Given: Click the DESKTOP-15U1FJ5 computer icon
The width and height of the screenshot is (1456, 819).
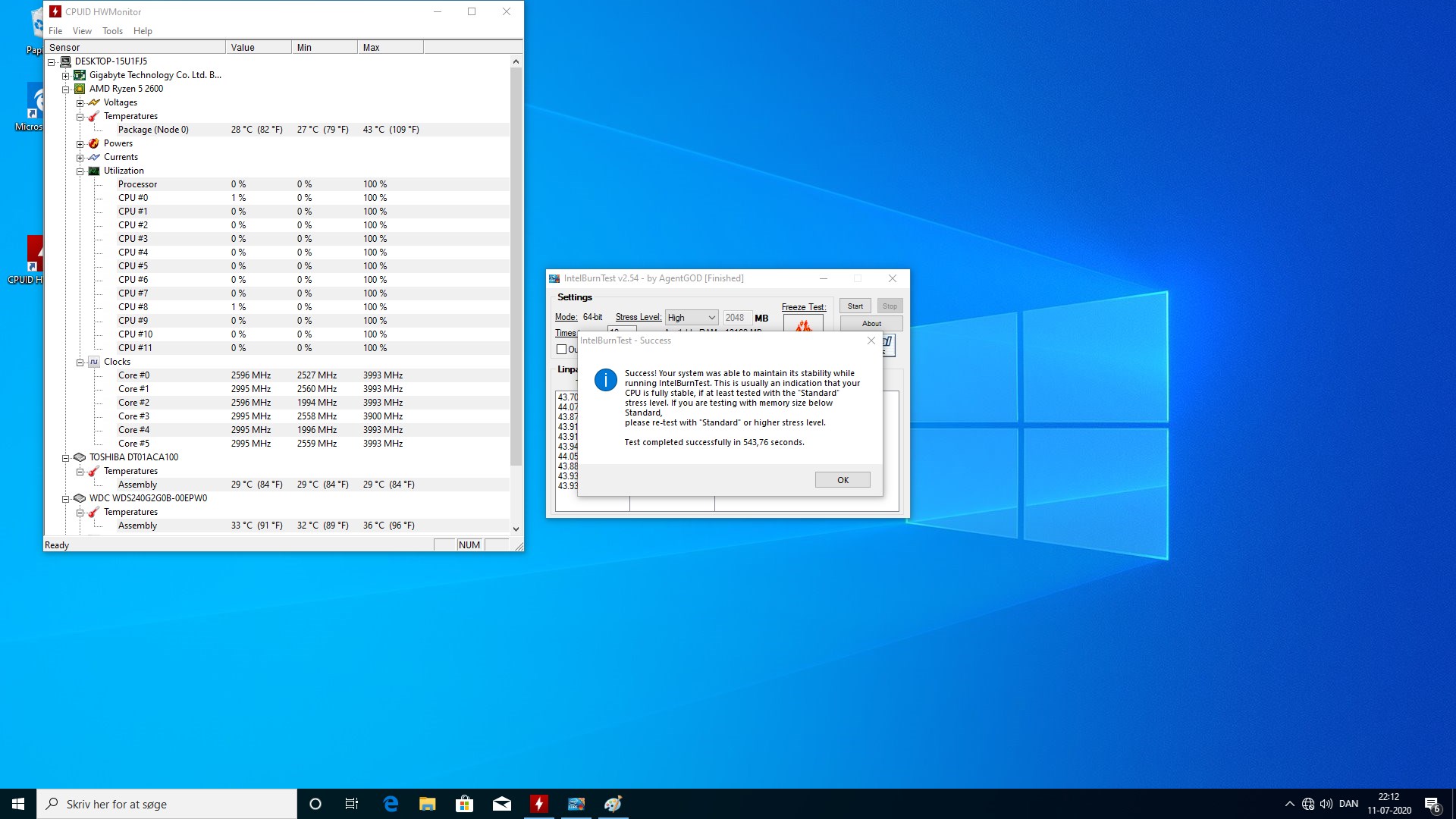Looking at the screenshot, I should [65, 61].
